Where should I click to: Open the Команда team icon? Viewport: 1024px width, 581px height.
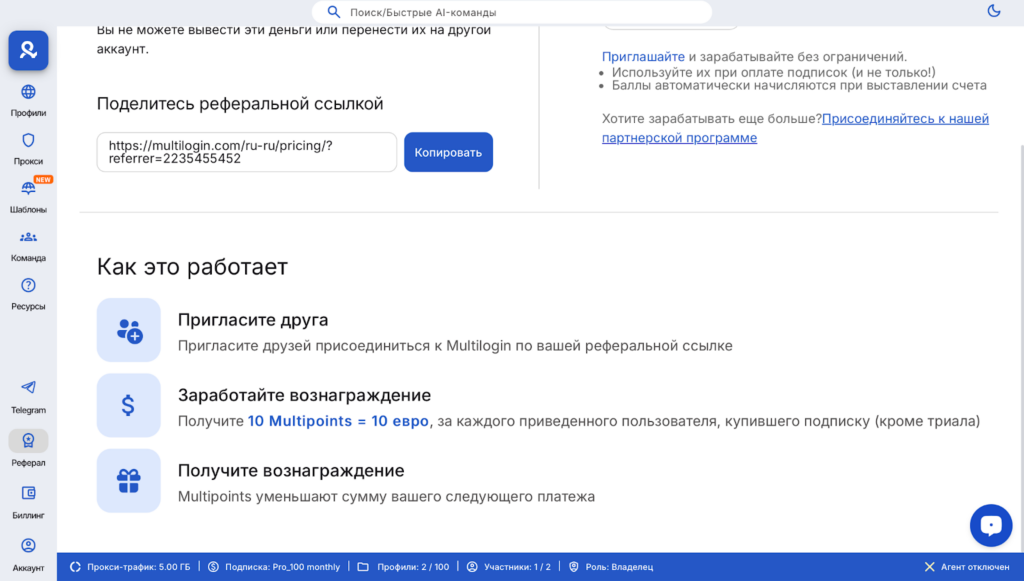point(28,237)
